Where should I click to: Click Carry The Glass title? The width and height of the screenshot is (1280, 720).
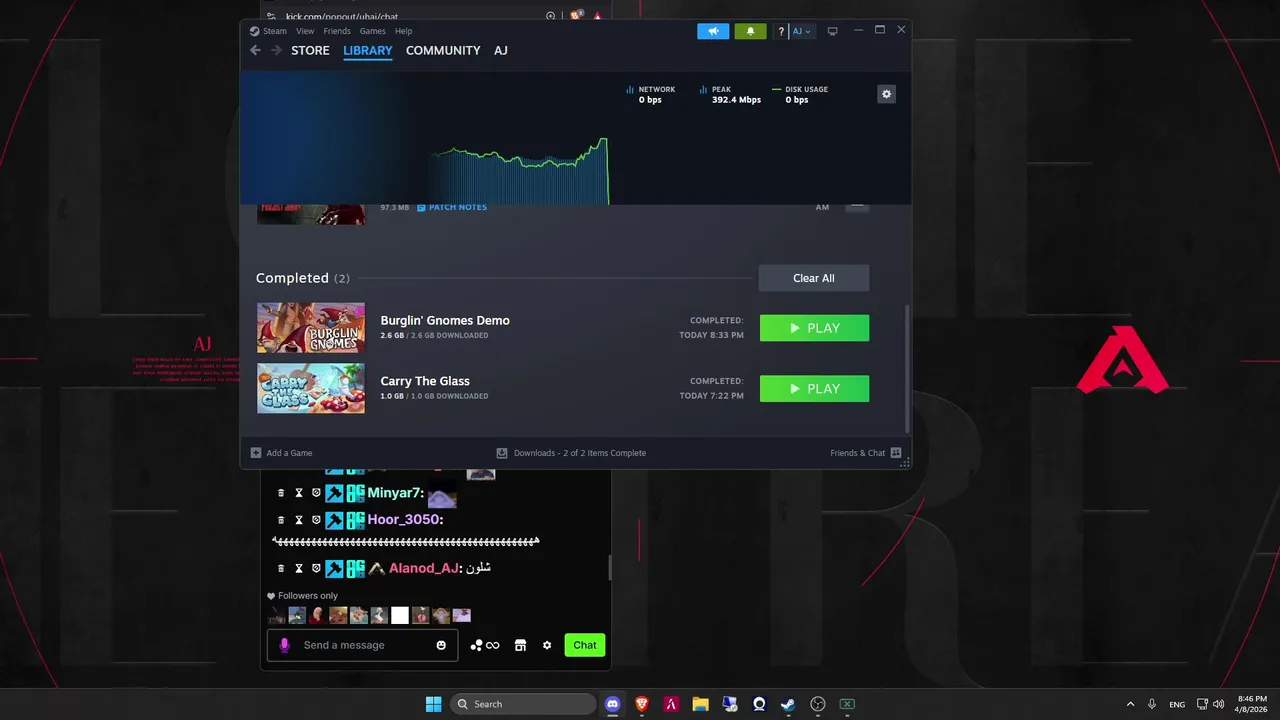pos(425,381)
